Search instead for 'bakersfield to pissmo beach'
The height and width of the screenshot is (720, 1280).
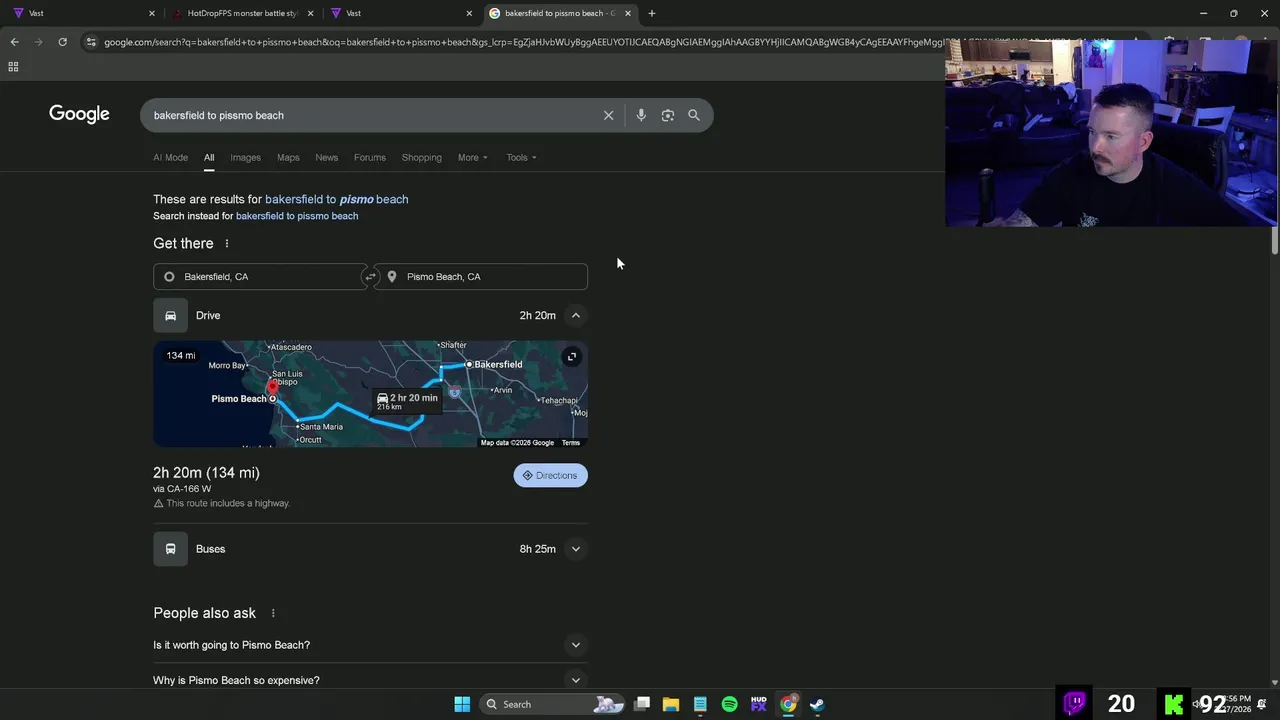tap(297, 216)
